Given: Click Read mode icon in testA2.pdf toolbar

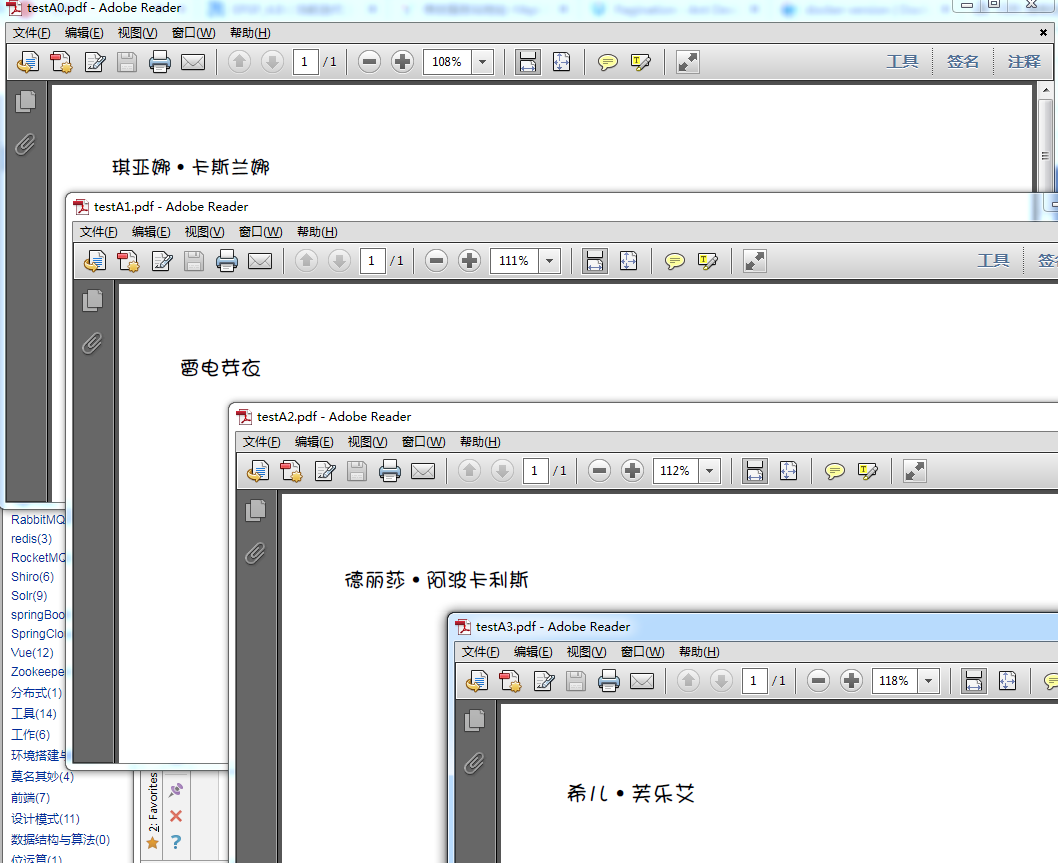Looking at the screenshot, I should (x=914, y=471).
